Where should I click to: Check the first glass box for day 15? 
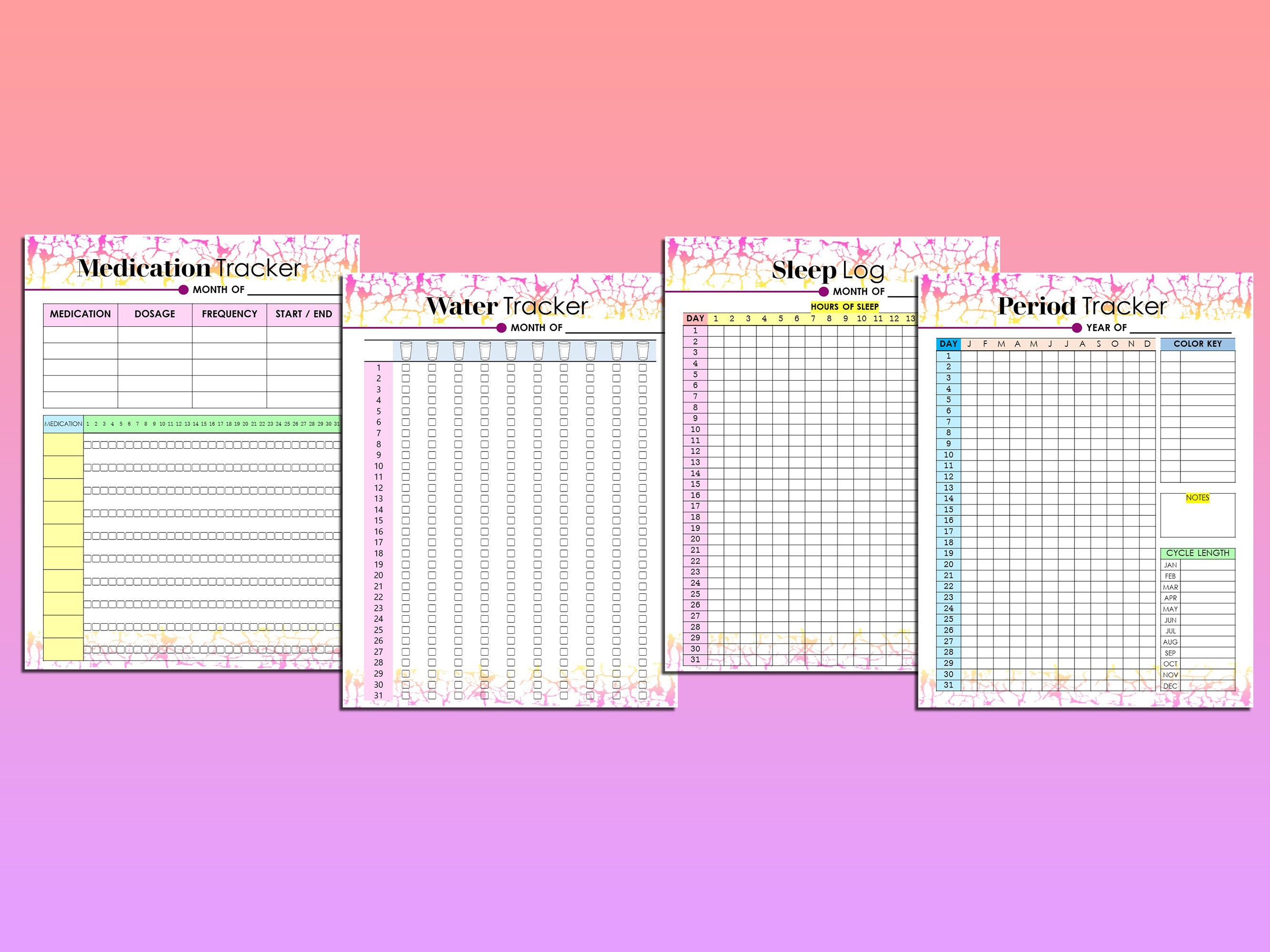click(406, 520)
